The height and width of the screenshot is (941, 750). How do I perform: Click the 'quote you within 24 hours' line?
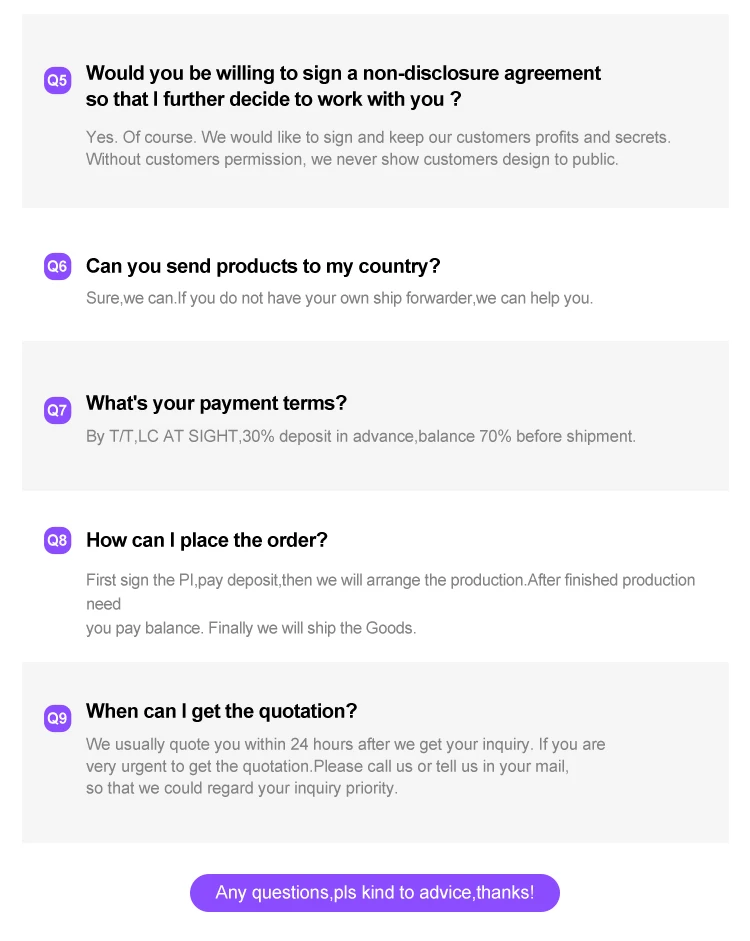coord(345,744)
